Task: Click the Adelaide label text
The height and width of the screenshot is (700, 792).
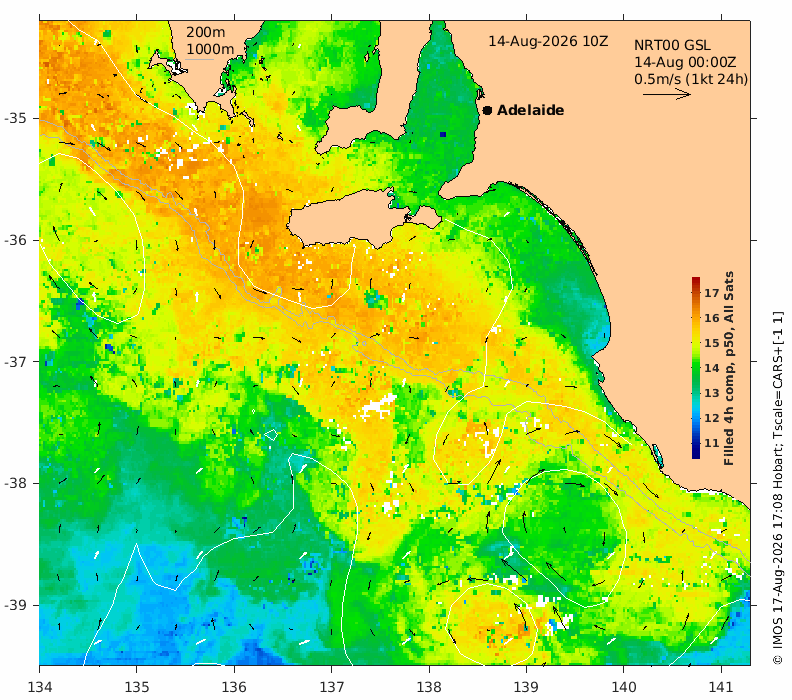Action: pos(530,110)
